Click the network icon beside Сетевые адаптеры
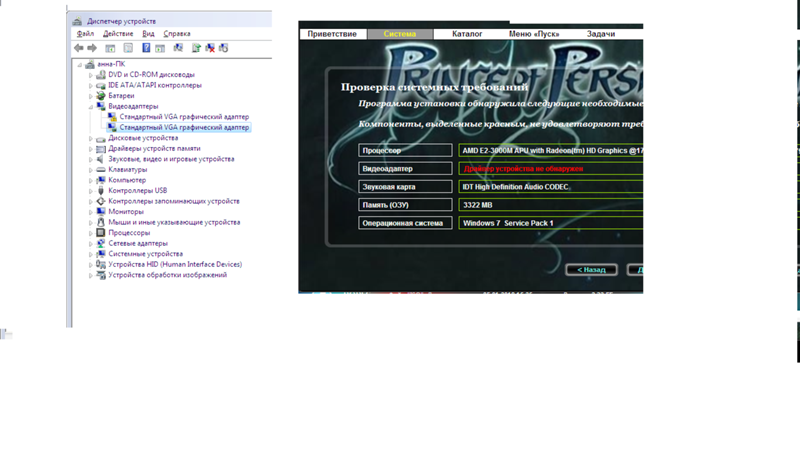Screen dimensions: 800x450 [101, 243]
